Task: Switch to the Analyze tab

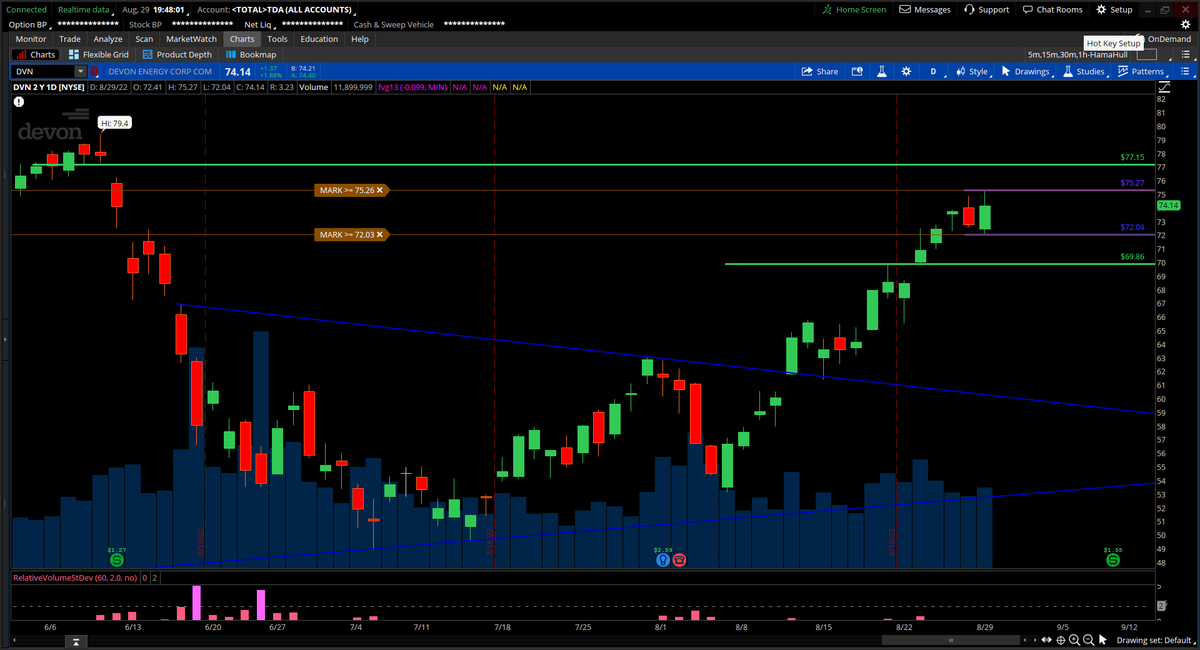Action: [108, 39]
